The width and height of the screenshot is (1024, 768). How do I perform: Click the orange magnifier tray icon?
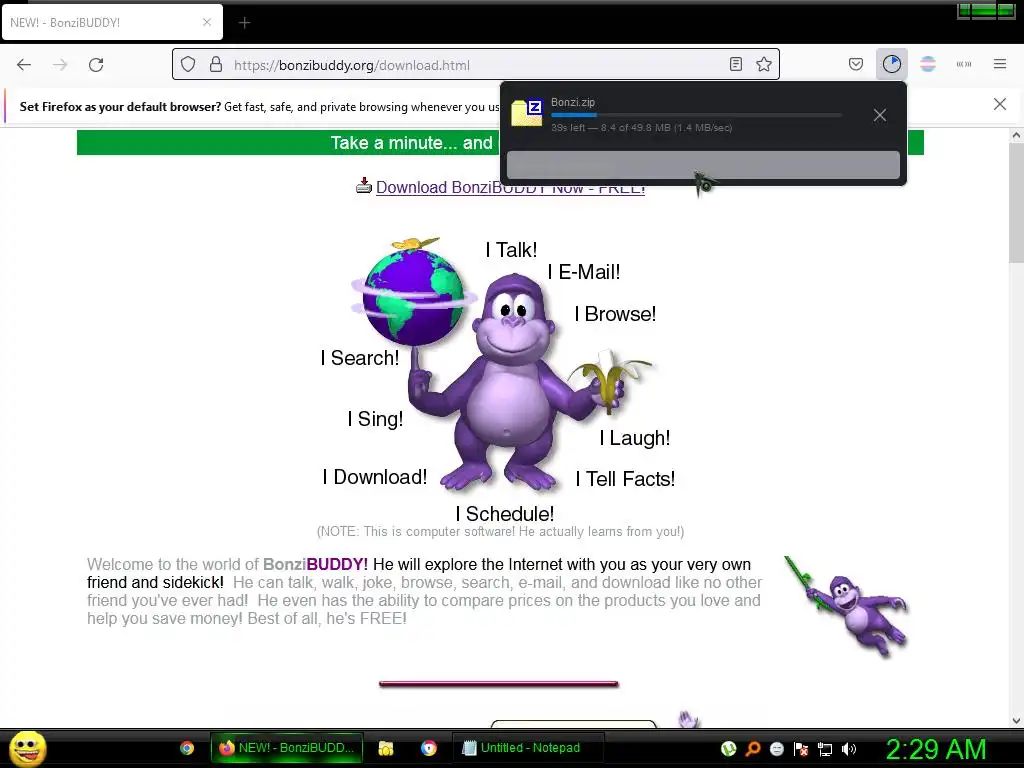752,749
